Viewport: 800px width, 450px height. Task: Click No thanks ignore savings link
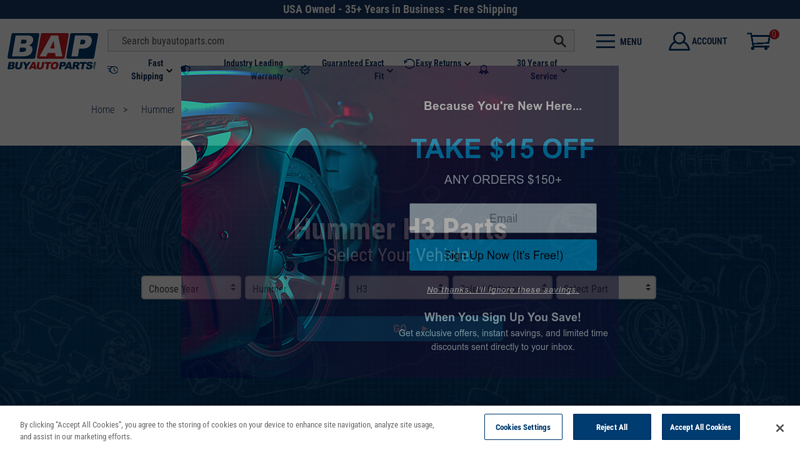click(x=503, y=290)
